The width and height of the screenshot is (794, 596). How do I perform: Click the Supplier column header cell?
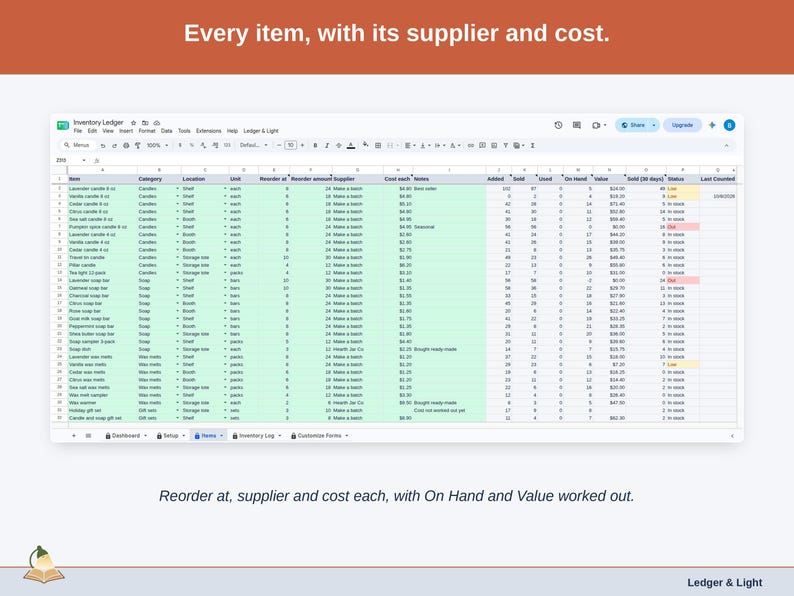pos(358,179)
